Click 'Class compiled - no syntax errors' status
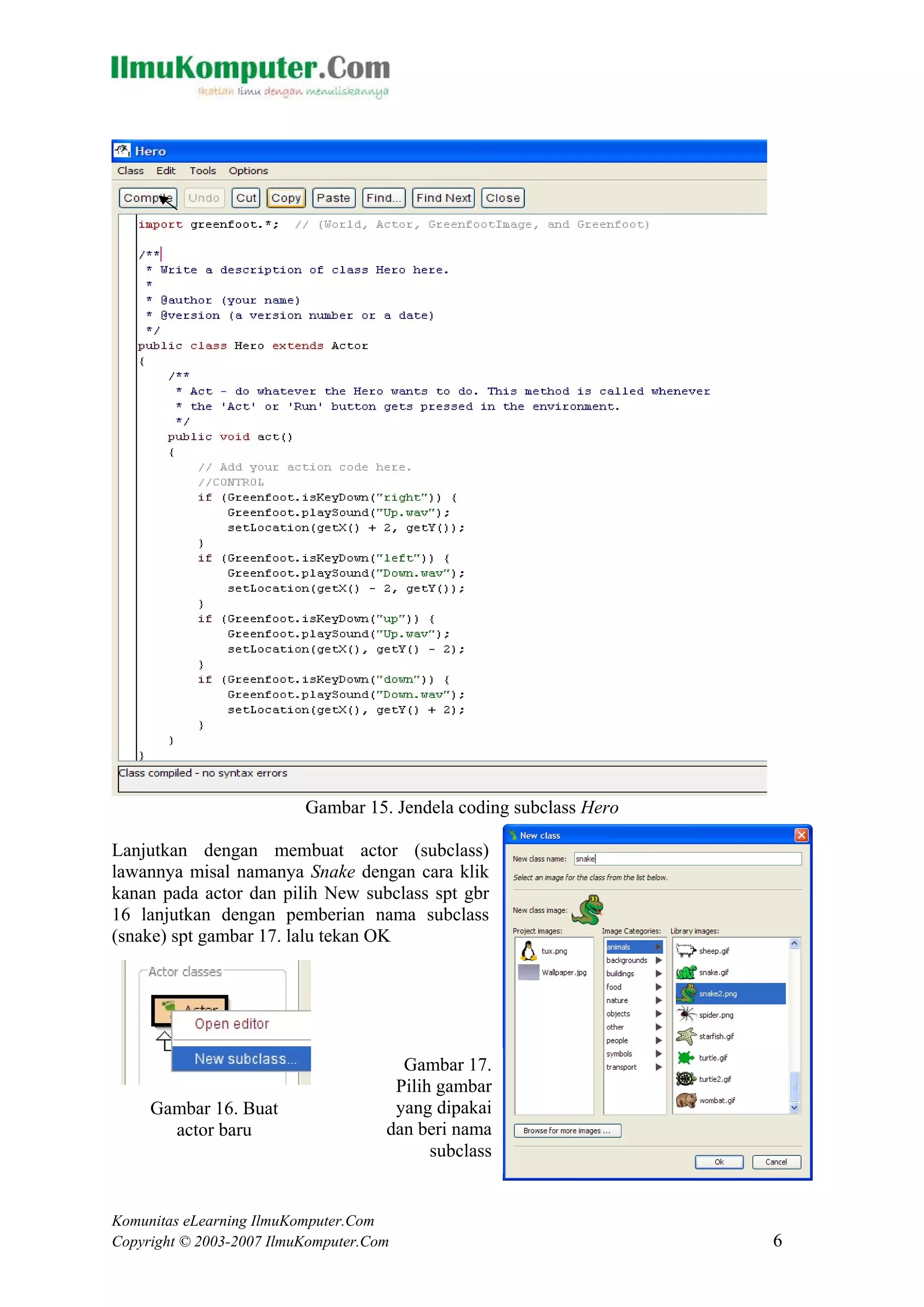Image resolution: width=924 pixels, height=1307 pixels. tap(203, 773)
